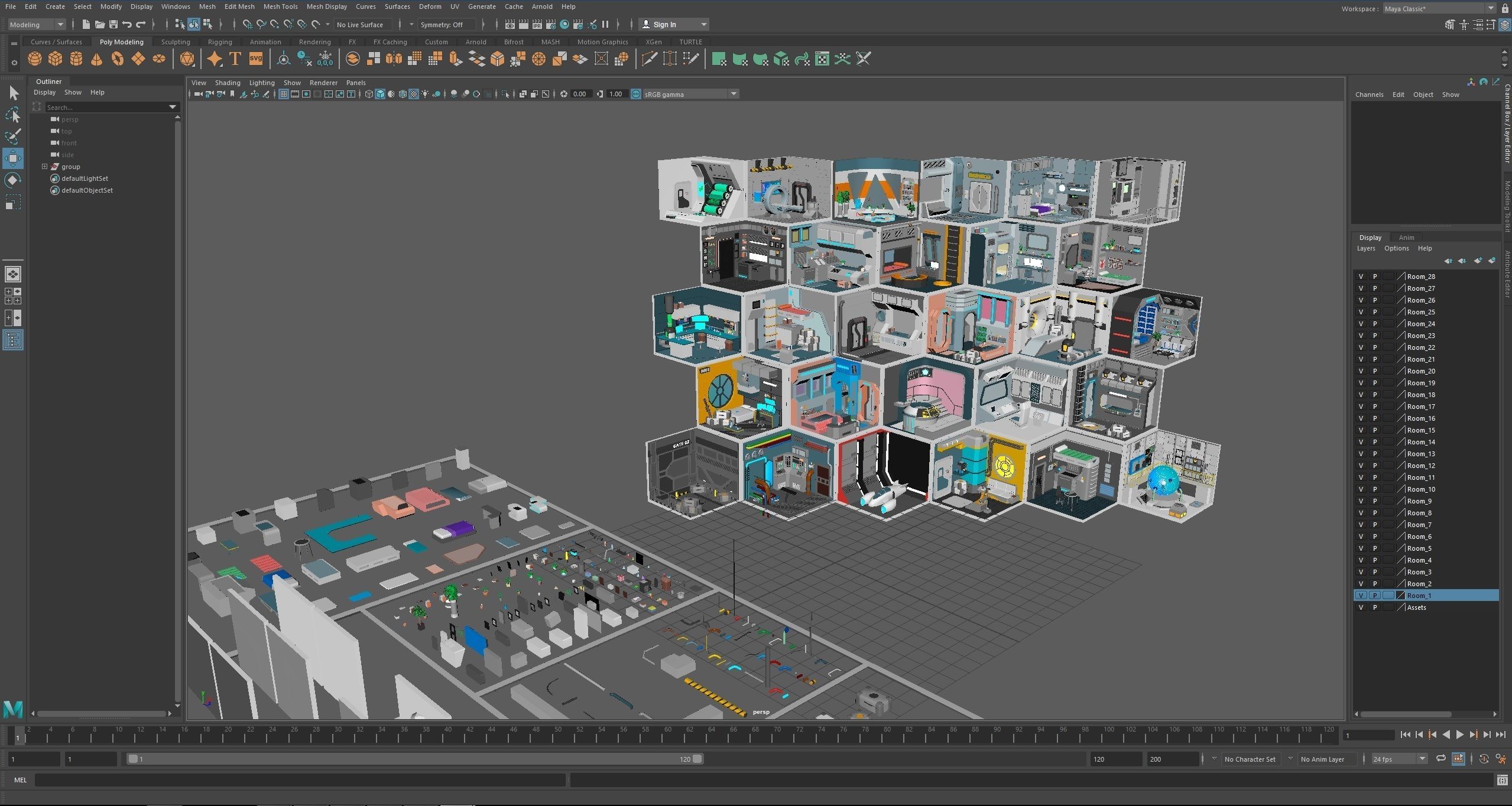
Task: Activate the Paint selection tool
Action: point(14,136)
